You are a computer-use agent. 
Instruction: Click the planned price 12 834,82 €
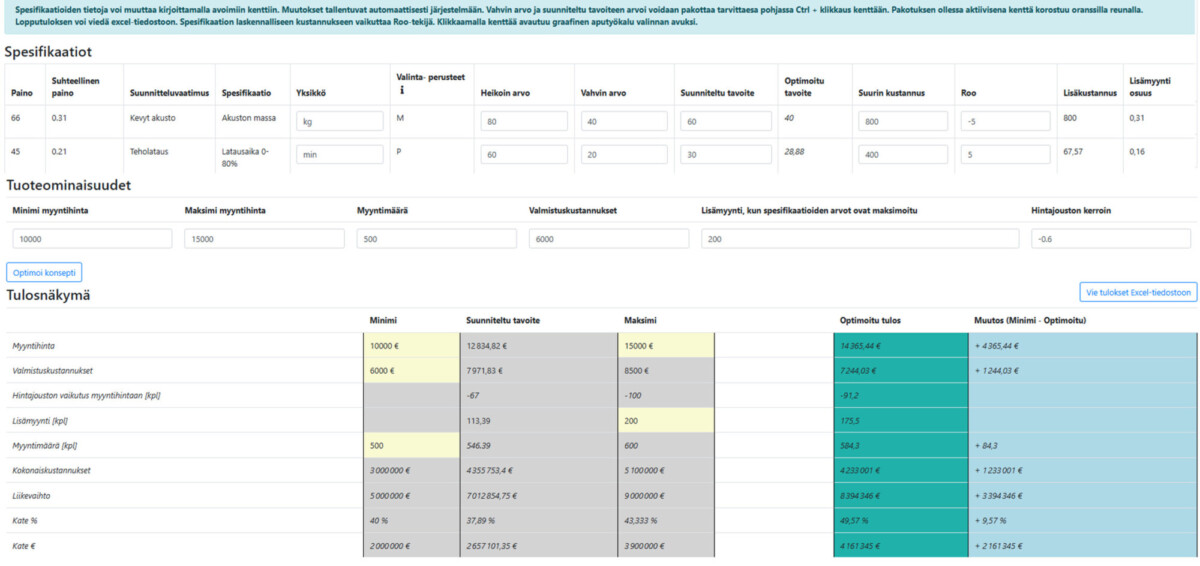click(x=486, y=346)
